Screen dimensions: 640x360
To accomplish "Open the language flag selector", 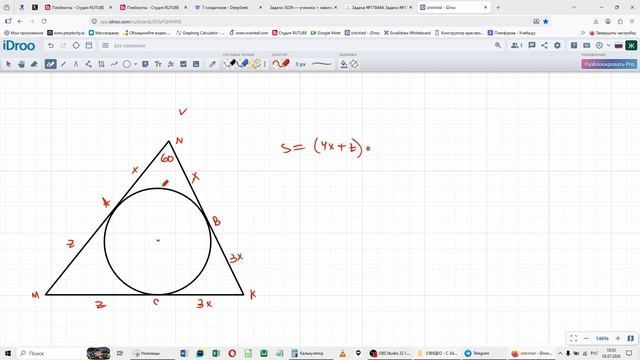I will [618, 45].
